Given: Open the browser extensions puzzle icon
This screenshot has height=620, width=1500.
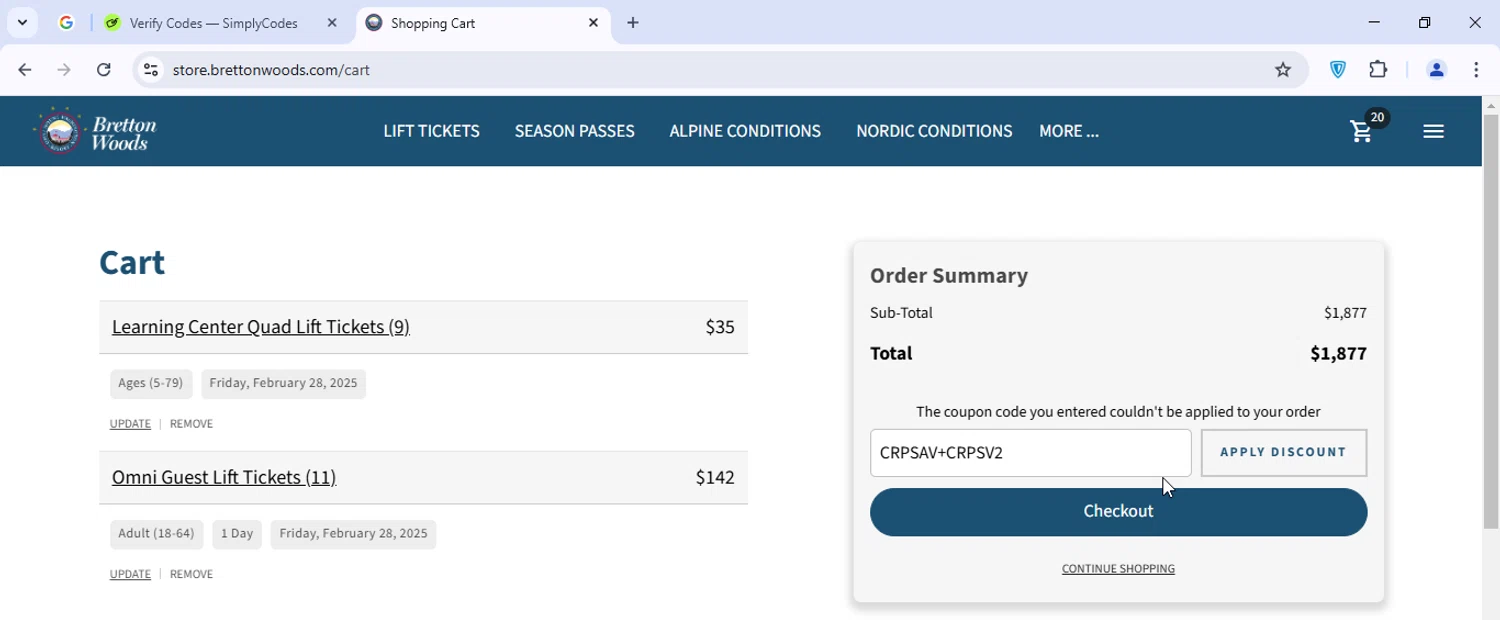Looking at the screenshot, I should pyautogui.click(x=1379, y=70).
